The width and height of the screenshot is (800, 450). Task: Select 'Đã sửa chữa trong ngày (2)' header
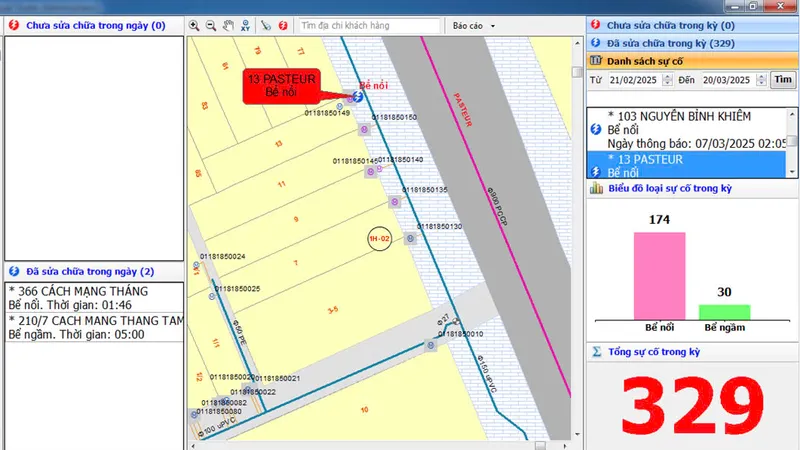[x=94, y=271]
